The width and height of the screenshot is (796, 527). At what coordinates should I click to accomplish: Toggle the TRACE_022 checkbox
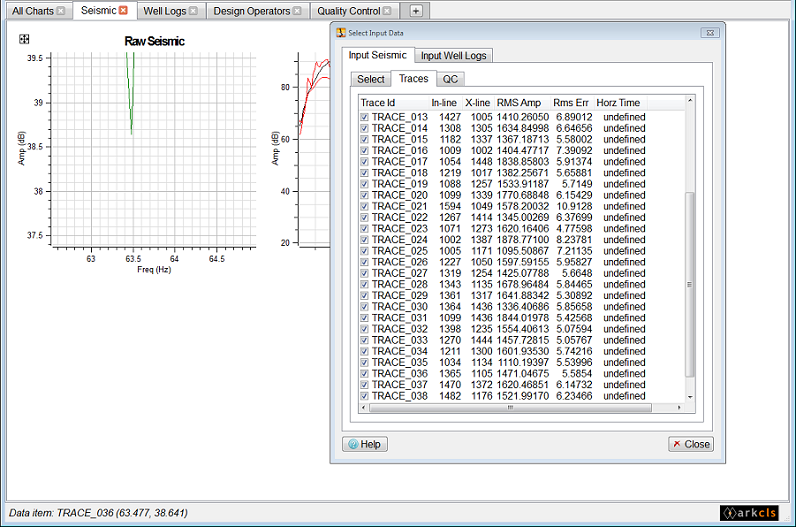point(364,217)
